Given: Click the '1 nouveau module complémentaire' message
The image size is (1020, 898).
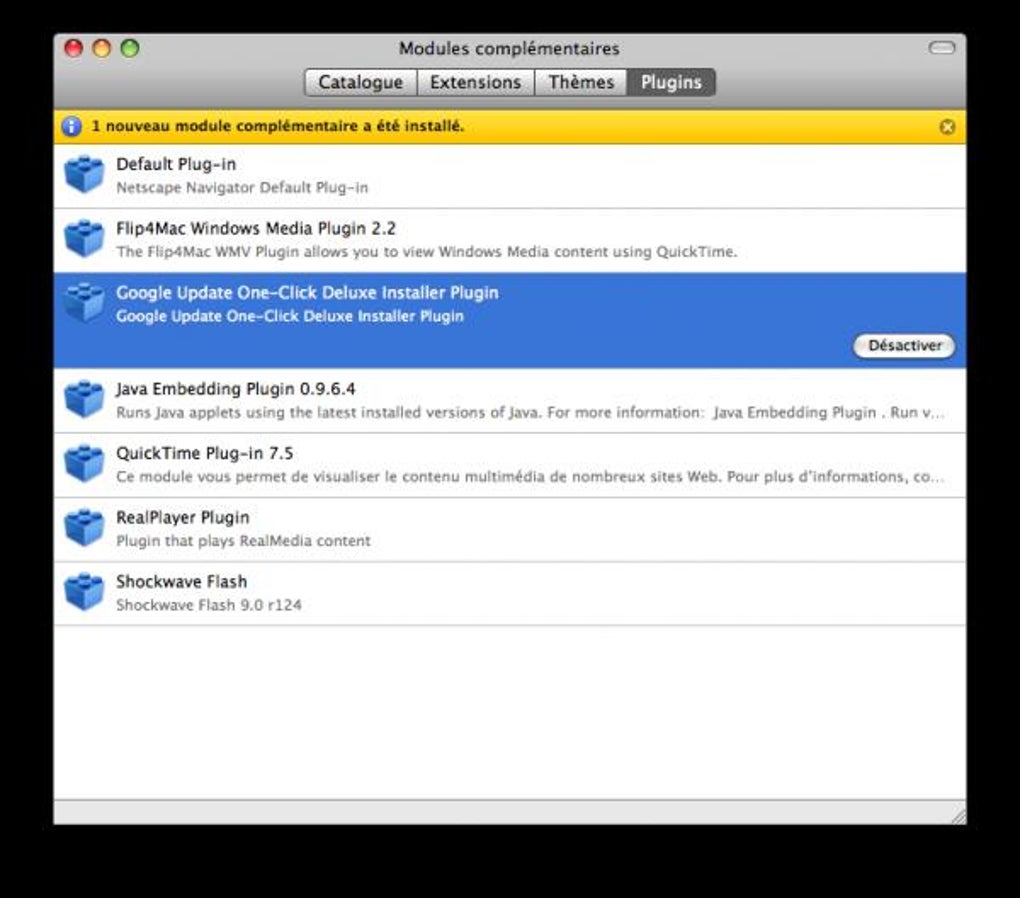Looking at the screenshot, I should pos(278,126).
